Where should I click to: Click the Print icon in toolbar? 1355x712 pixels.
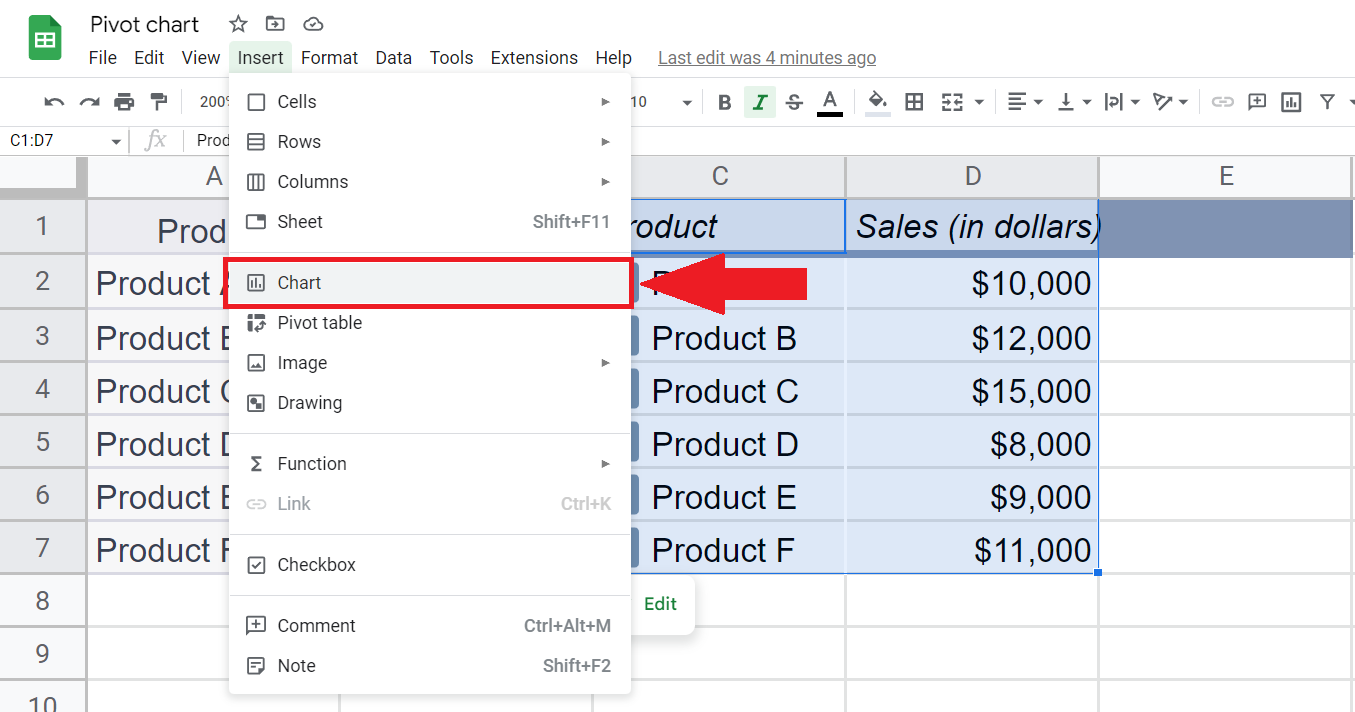point(124,102)
